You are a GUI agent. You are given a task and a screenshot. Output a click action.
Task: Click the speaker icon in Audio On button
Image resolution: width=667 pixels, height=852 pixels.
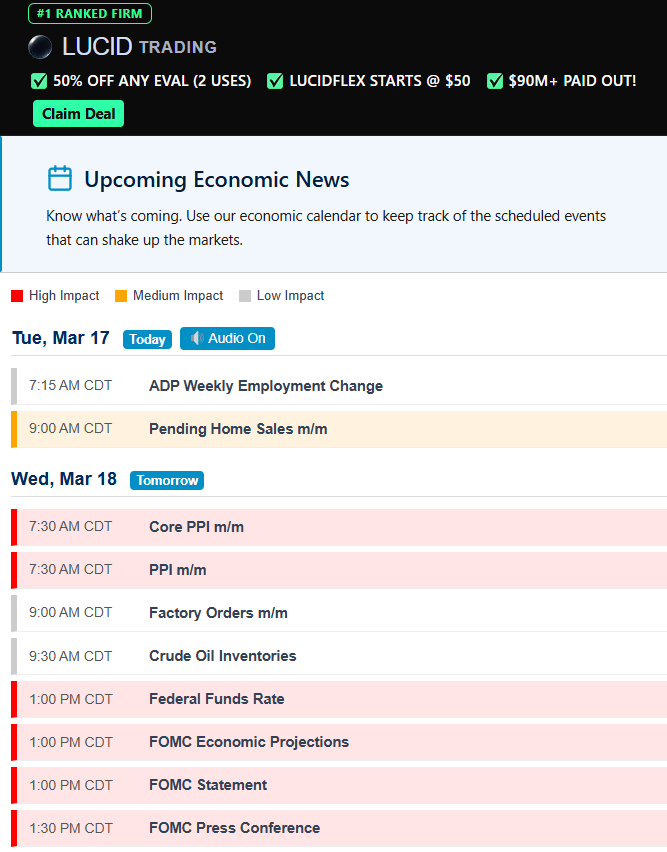197,338
